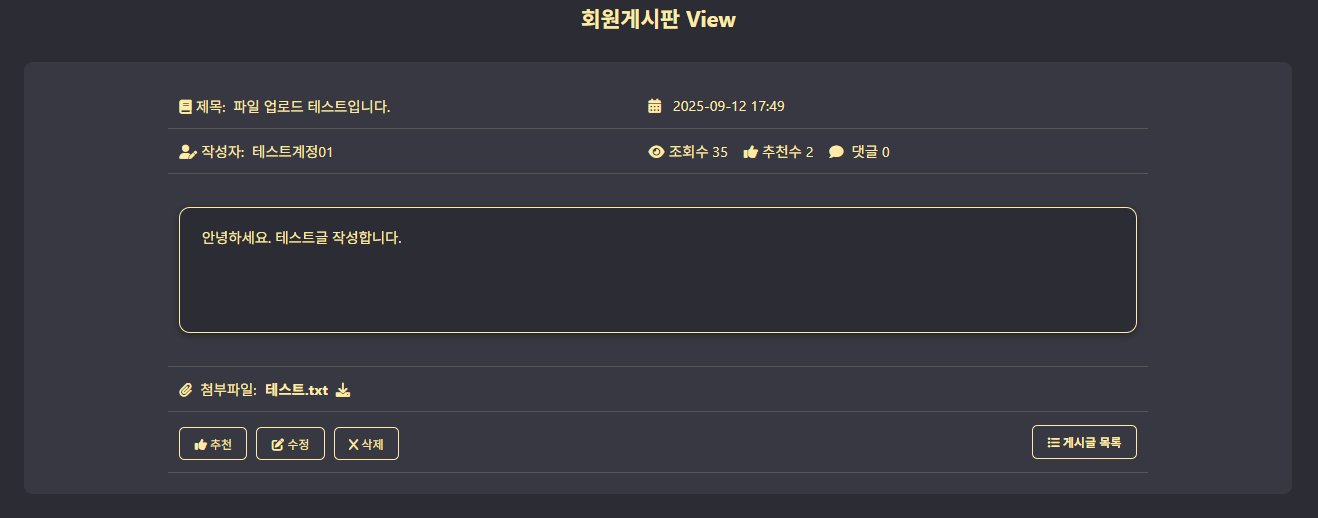The height and width of the screenshot is (518, 1318).
Task: Click the 댓글 0 comment count
Action: [870, 152]
